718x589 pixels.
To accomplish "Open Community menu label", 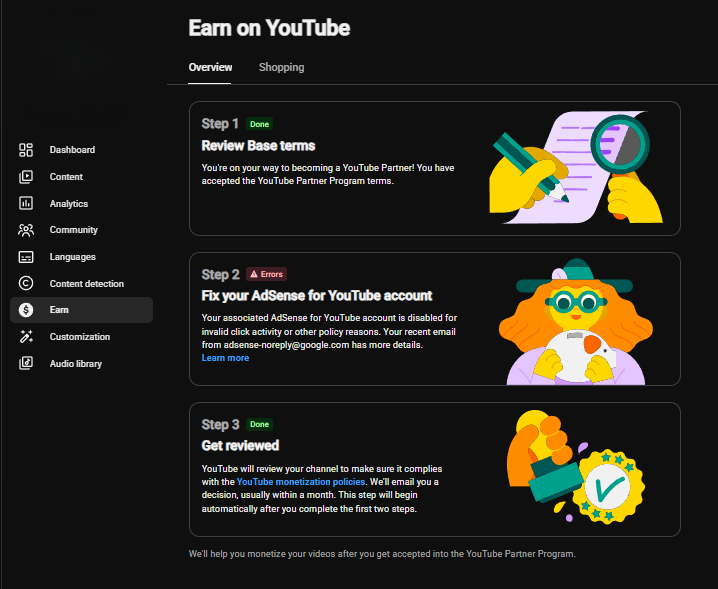I will tap(74, 230).
